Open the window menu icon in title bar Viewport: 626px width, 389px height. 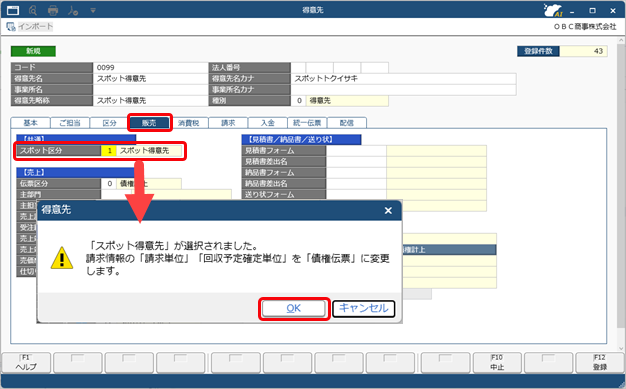13,10
